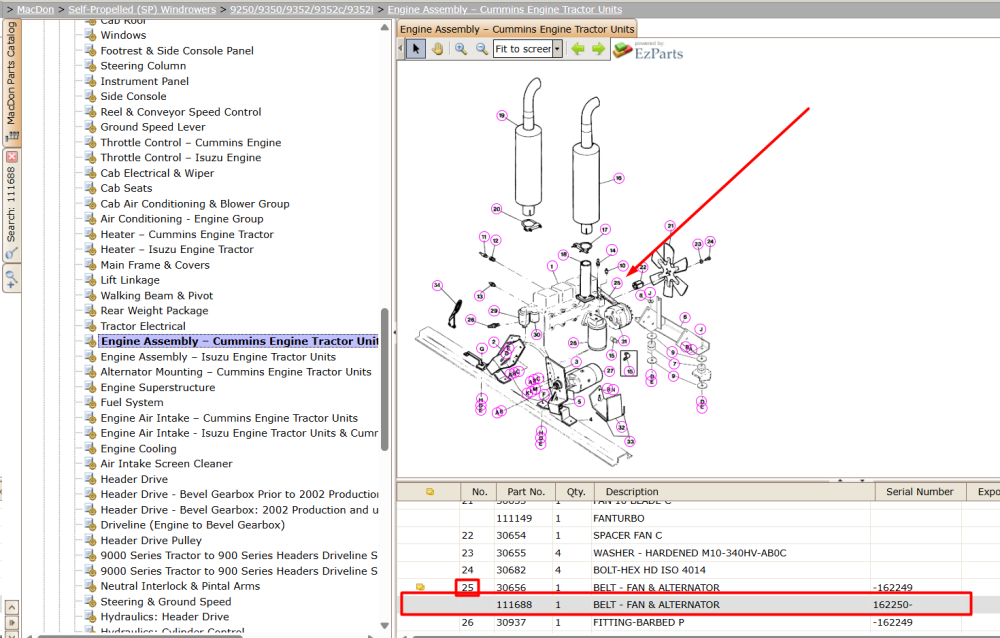Click MacDon breadcrumb link
The image size is (1000, 638).
36,10
